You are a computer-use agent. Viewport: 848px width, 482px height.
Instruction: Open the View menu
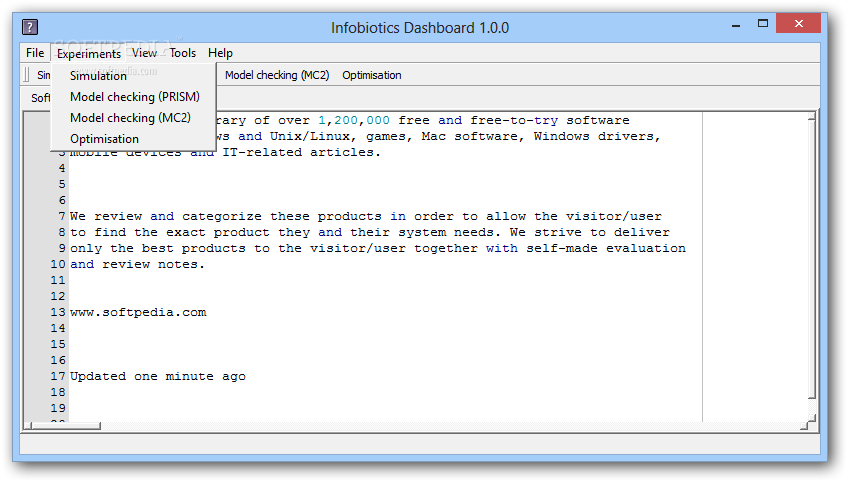(144, 53)
